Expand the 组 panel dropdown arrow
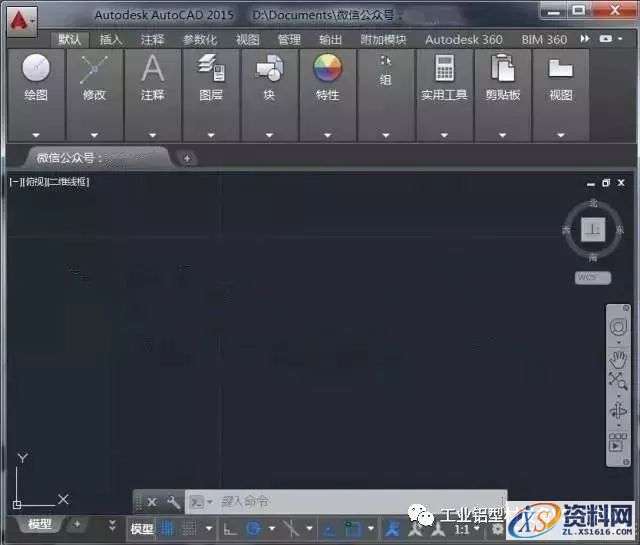This screenshot has height=545, width=640. [x=386, y=135]
